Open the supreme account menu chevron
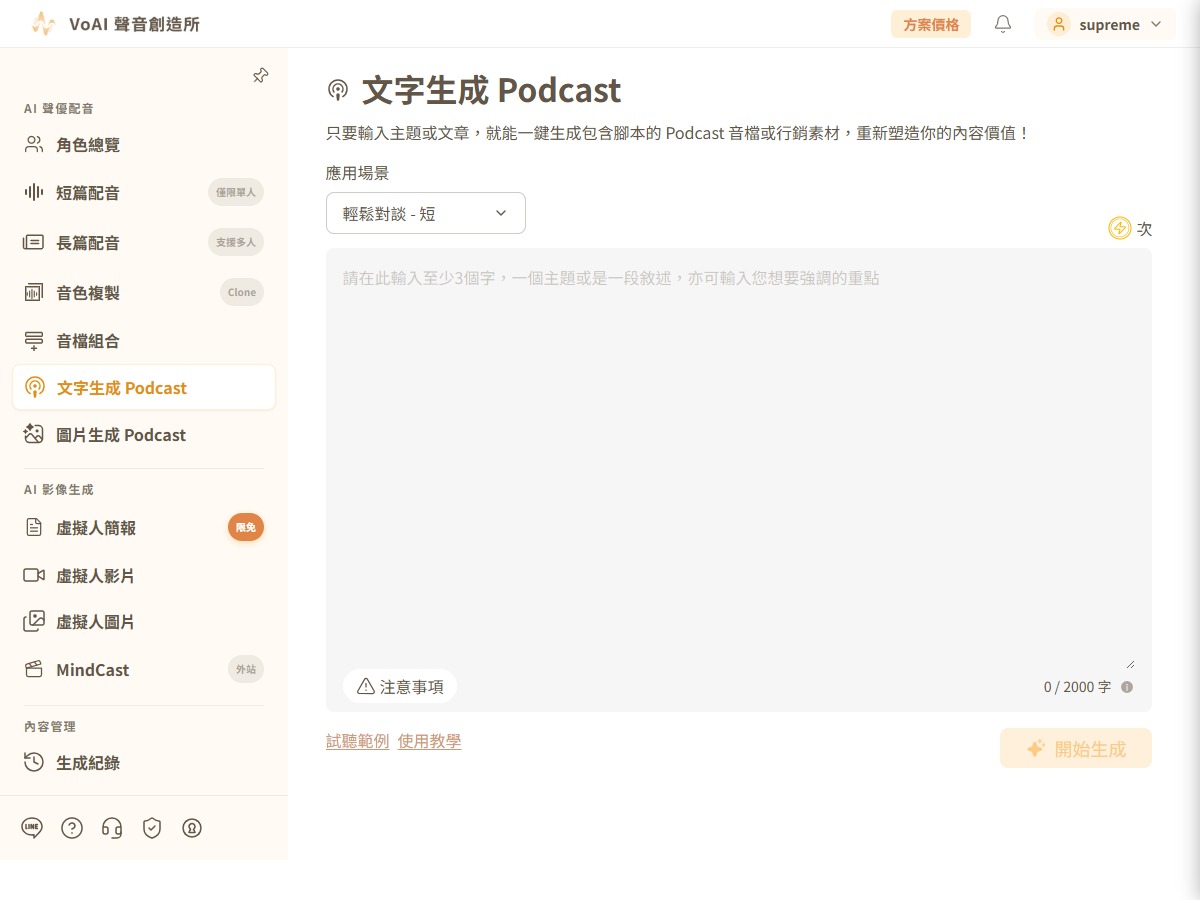The image size is (1200, 900). [1156, 24]
